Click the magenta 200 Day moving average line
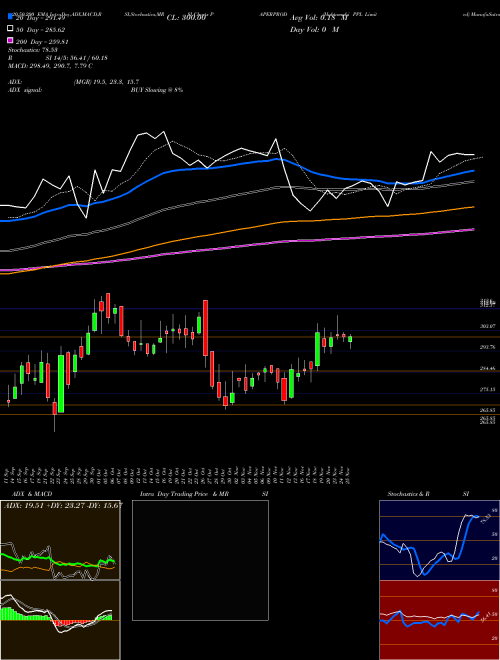The height and width of the screenshot is (660, 500). pos(236,248)
